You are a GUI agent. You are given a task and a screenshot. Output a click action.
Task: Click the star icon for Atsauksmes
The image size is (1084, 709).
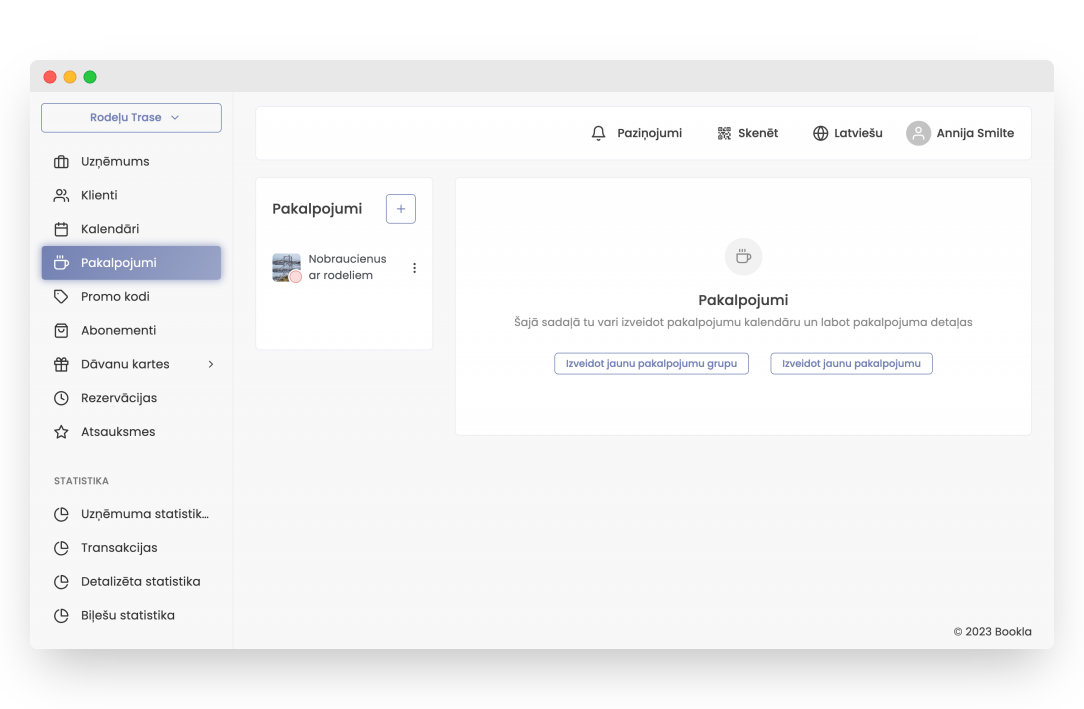click(x=61, y=432)
